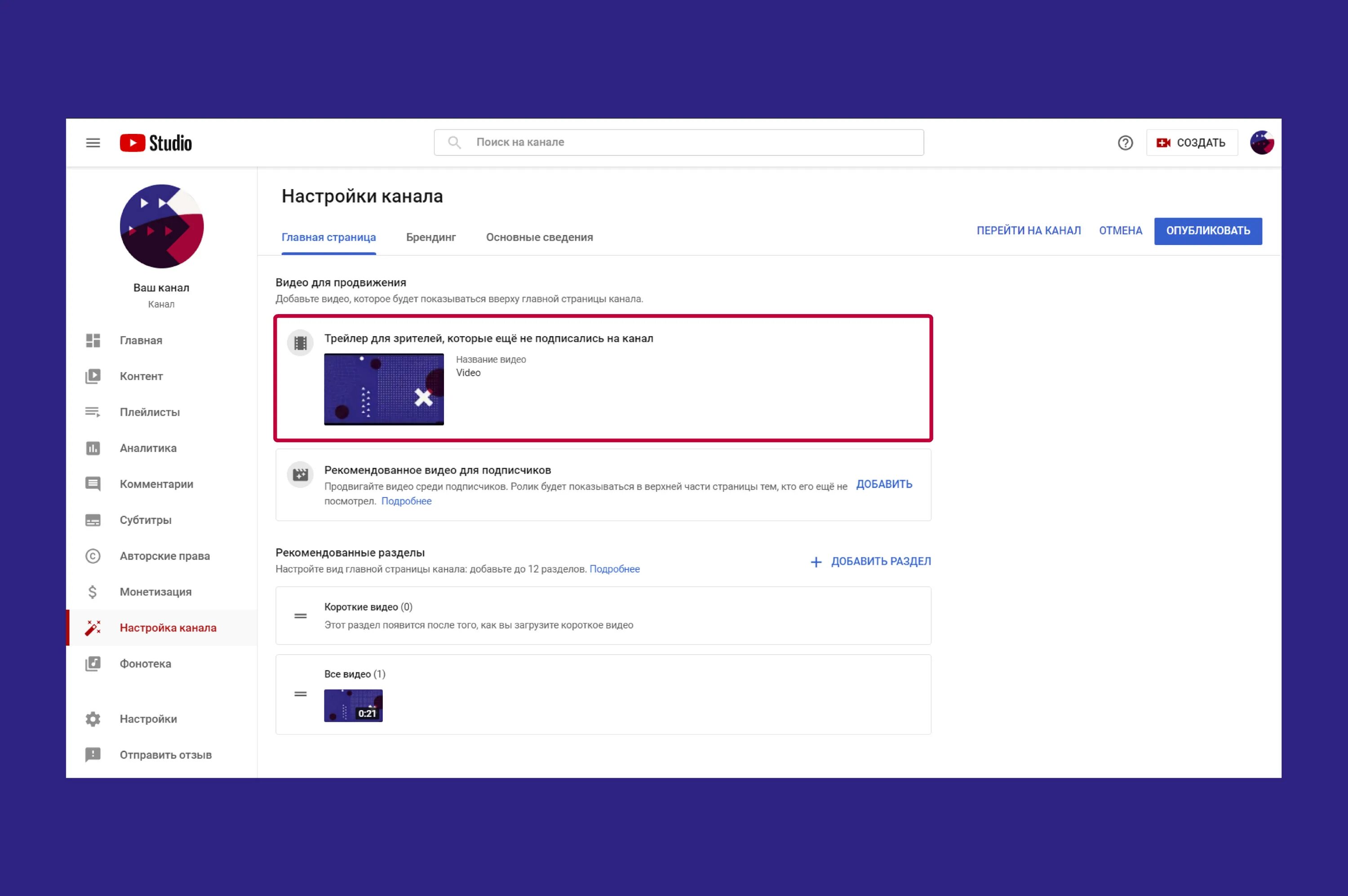Viewport: 1348px width, 896px height.
Task: Click the trailer section title text
Action: [488, 338]
